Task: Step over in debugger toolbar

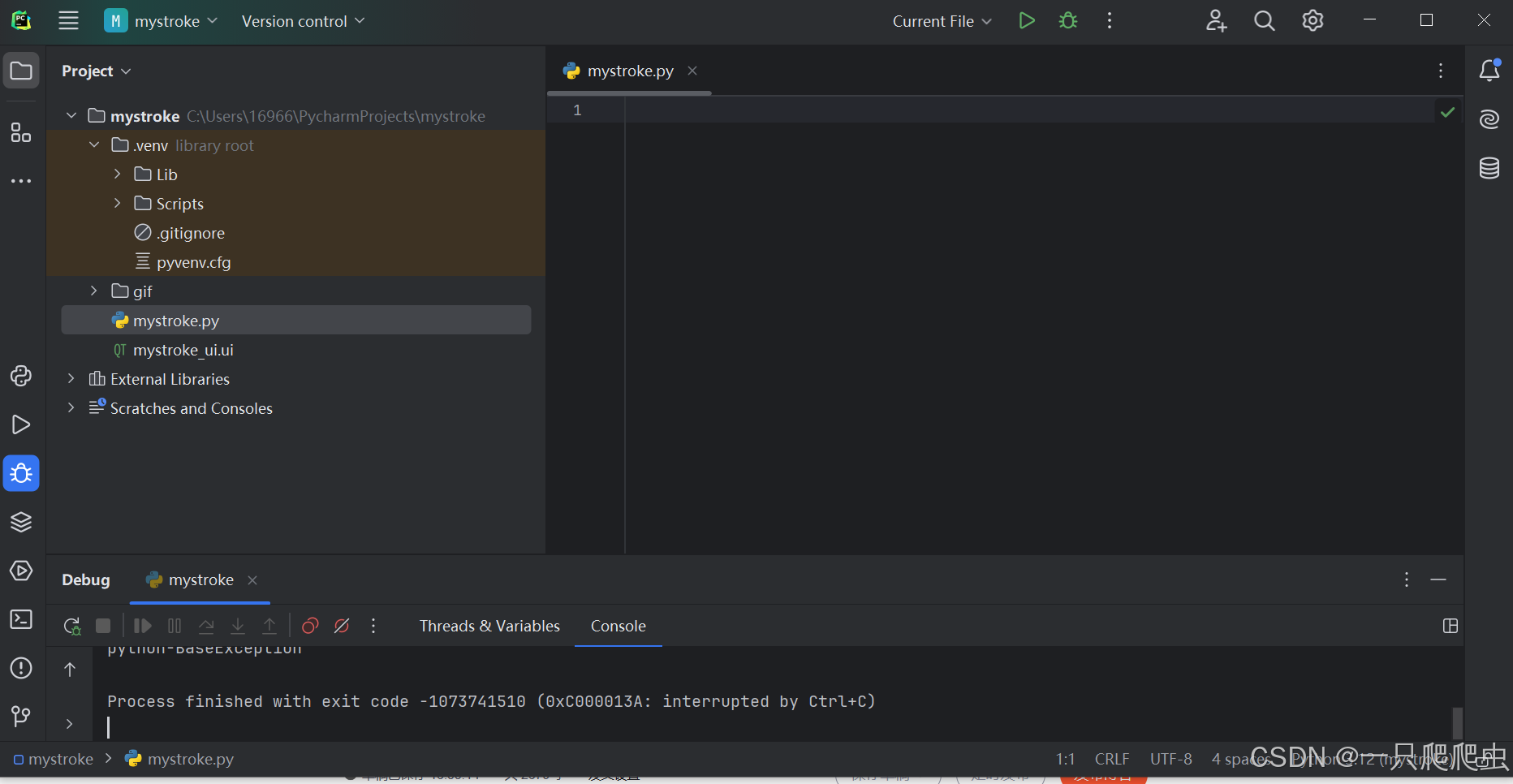Action: [206, 626]
